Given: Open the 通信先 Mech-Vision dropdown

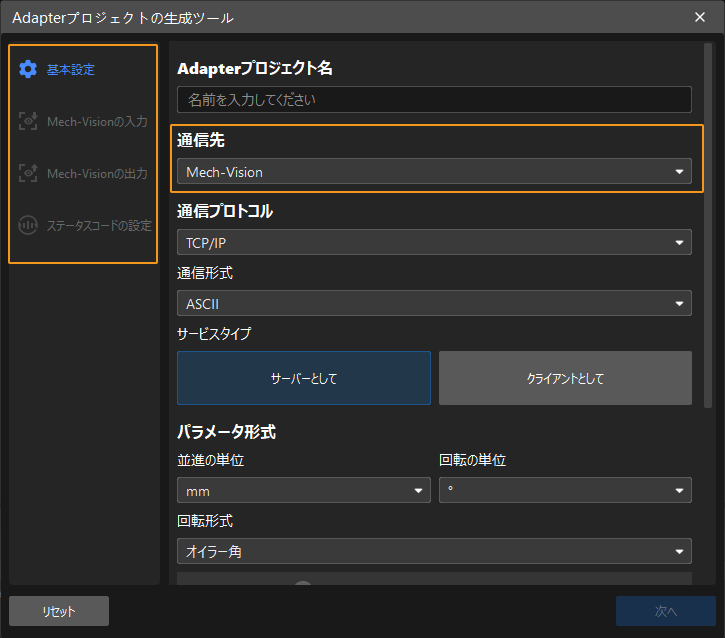Looking at the screenshot, I should pos(434,172).
